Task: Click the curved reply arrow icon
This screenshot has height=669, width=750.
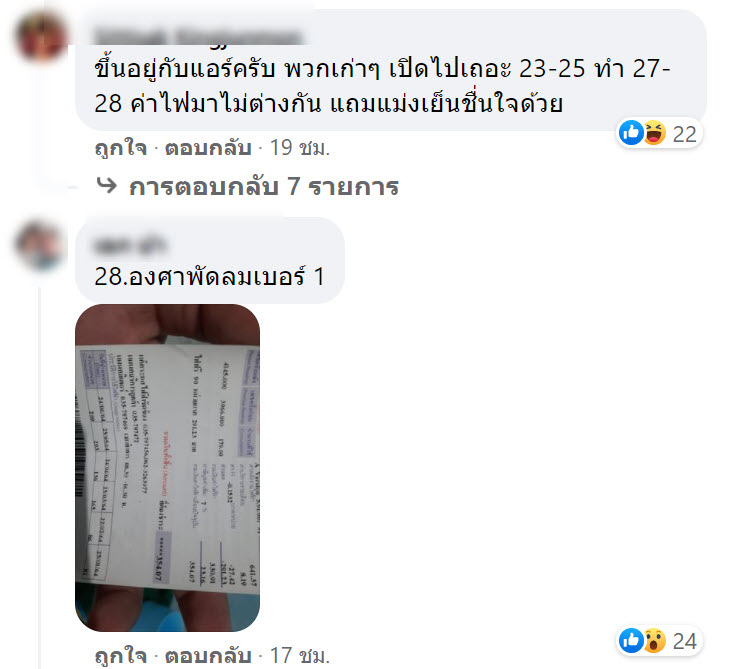Action: pos(106,185)
